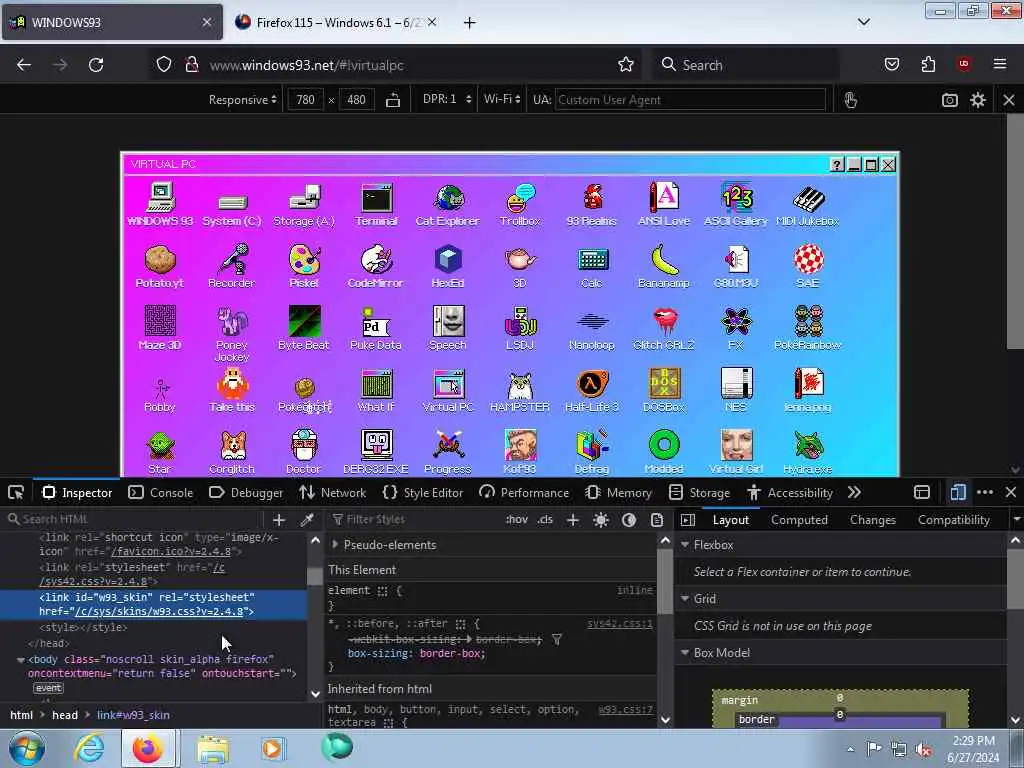Launch Byte Beat icon
This screenshot has height=768, width=1024.
point(304,328)
